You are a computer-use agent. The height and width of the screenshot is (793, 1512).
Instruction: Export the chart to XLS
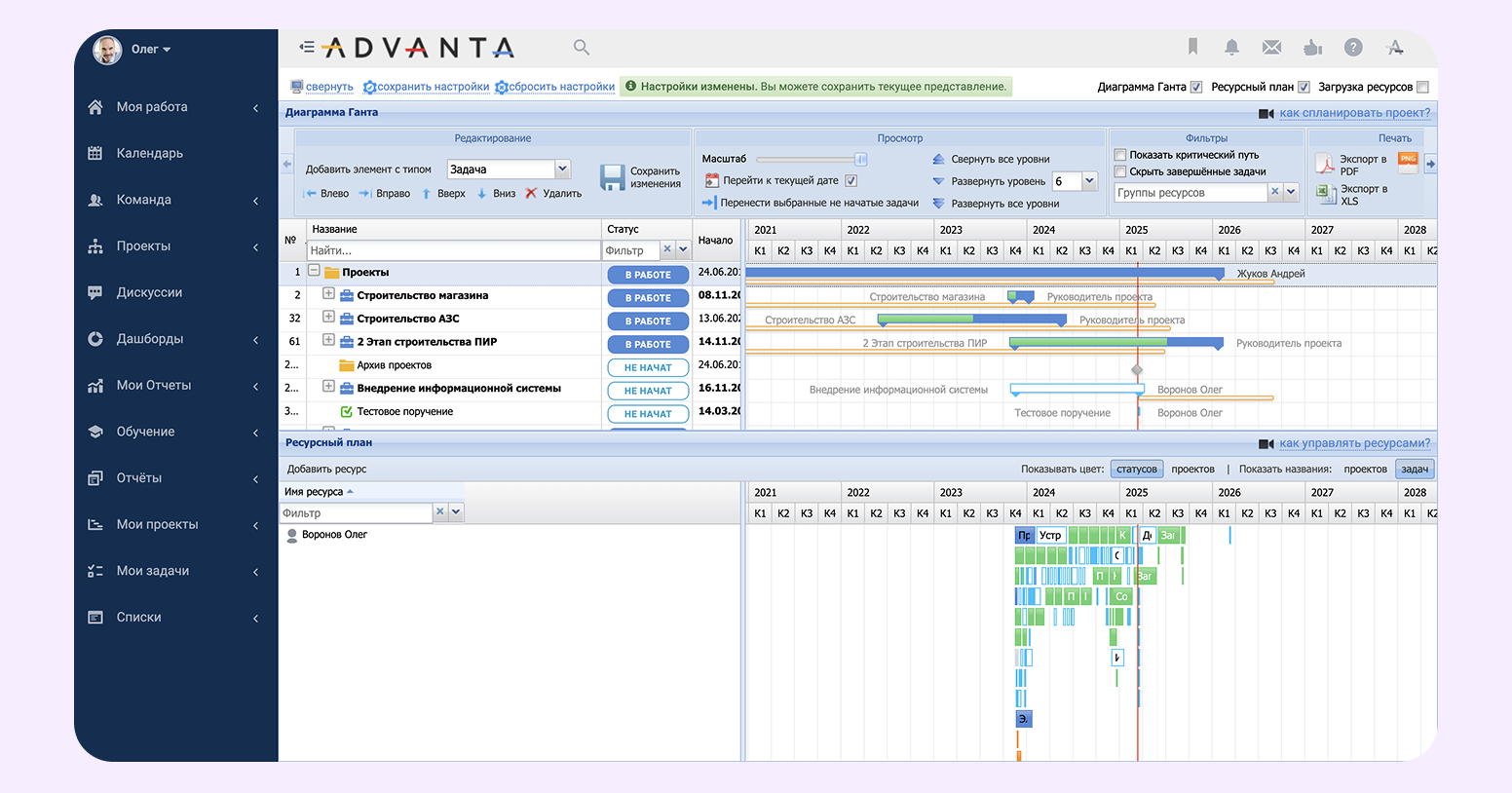tap(1352, 195)
